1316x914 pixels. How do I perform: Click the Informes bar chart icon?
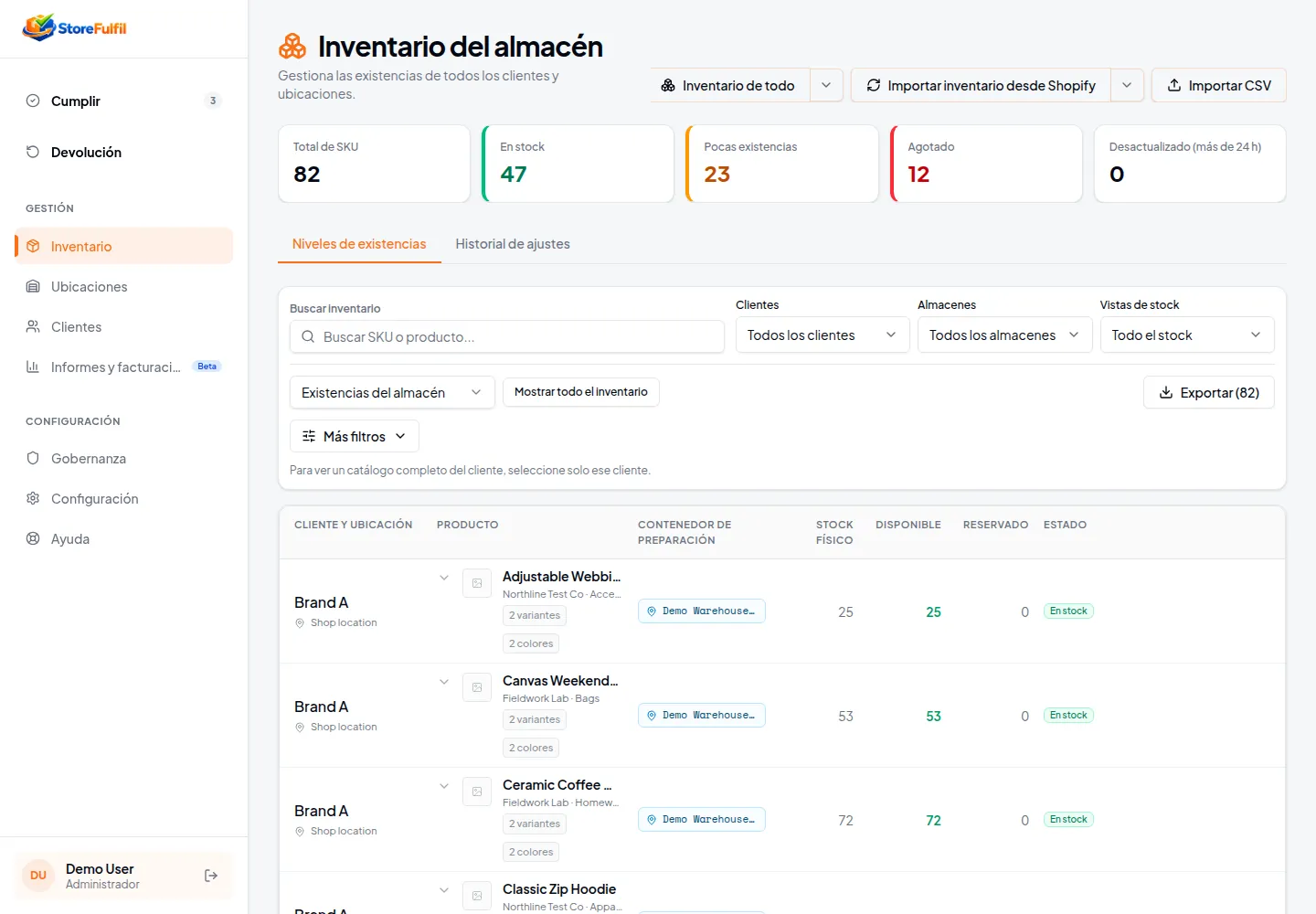click(x=33, y=367)
